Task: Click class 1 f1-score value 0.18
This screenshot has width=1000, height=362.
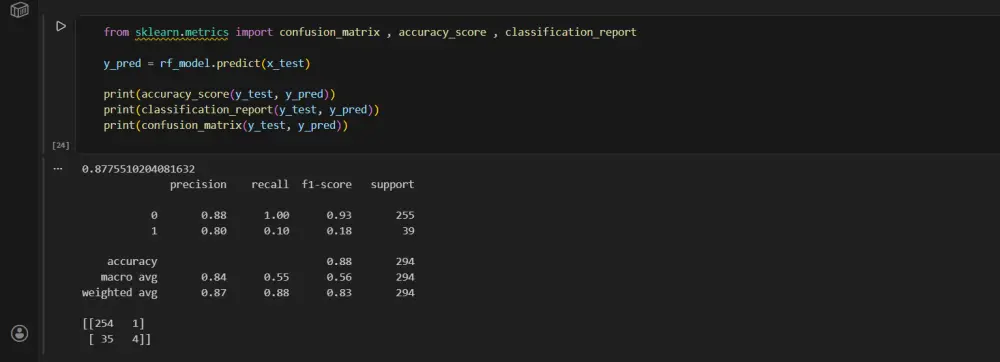Action: pos(339,231)
